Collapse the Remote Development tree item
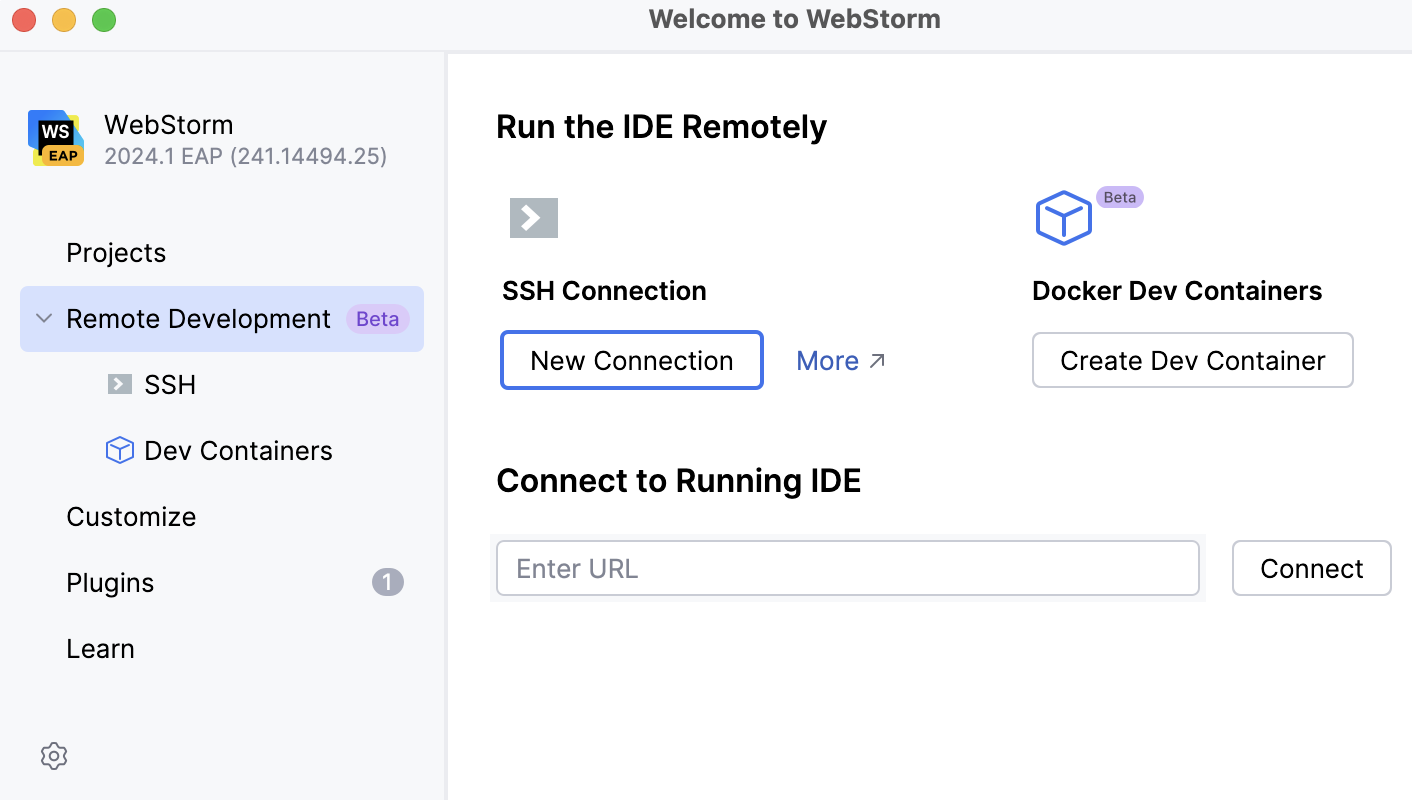1412x800 pixels. click(x=42, y=318)
